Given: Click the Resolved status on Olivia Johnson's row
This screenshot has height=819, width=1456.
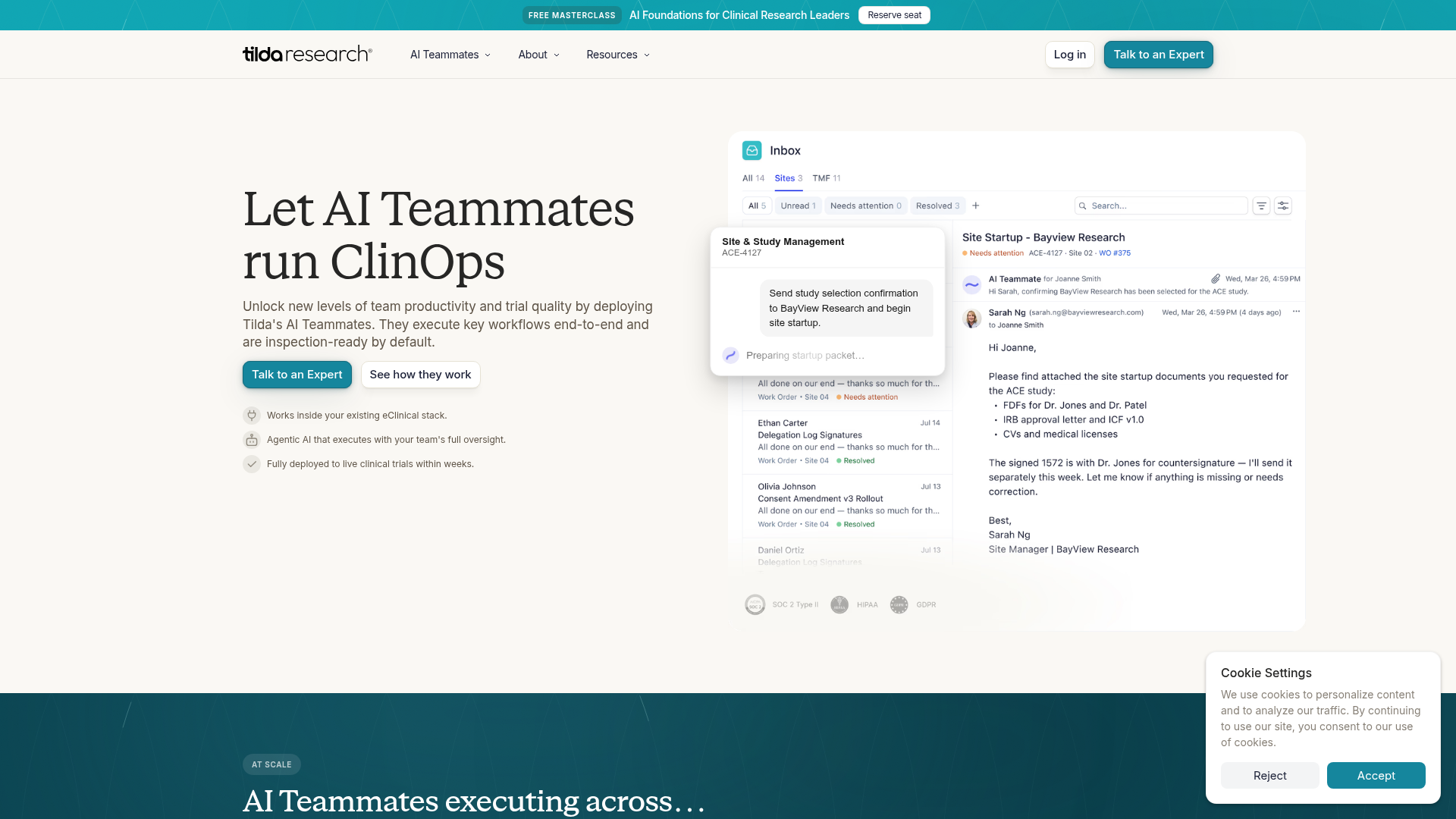Looking at the screenshot, I should pyautogui.click(x=855, y=525).
